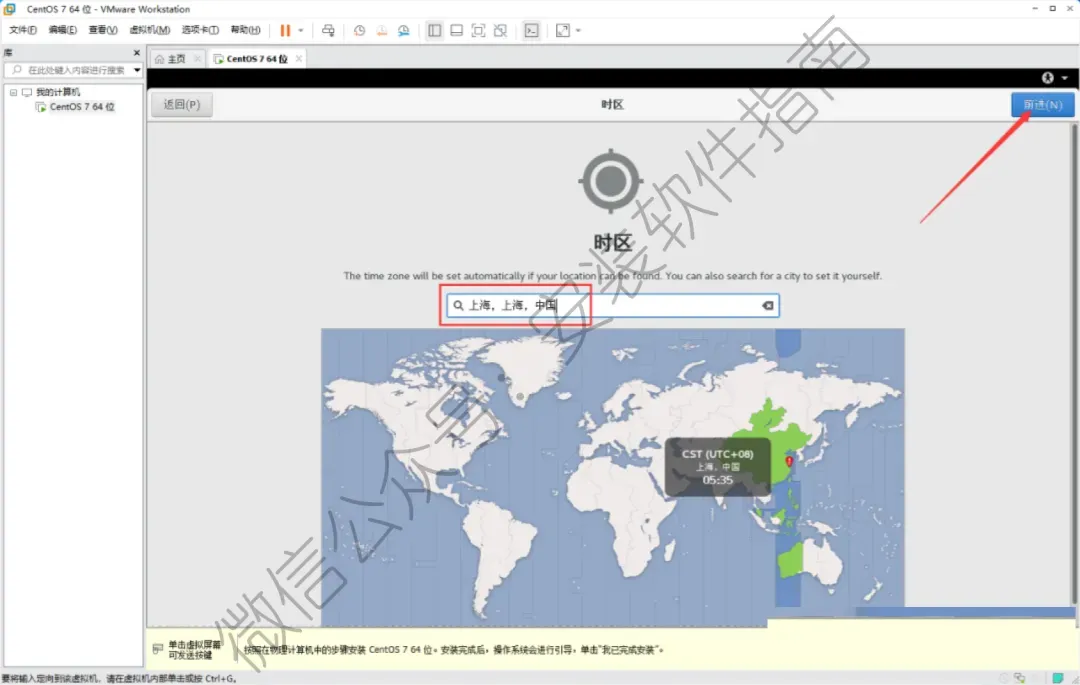Viewport: 1080px width, 685px height.
Task: Click the VMware Workstation title bar logo
Action: 9,9
